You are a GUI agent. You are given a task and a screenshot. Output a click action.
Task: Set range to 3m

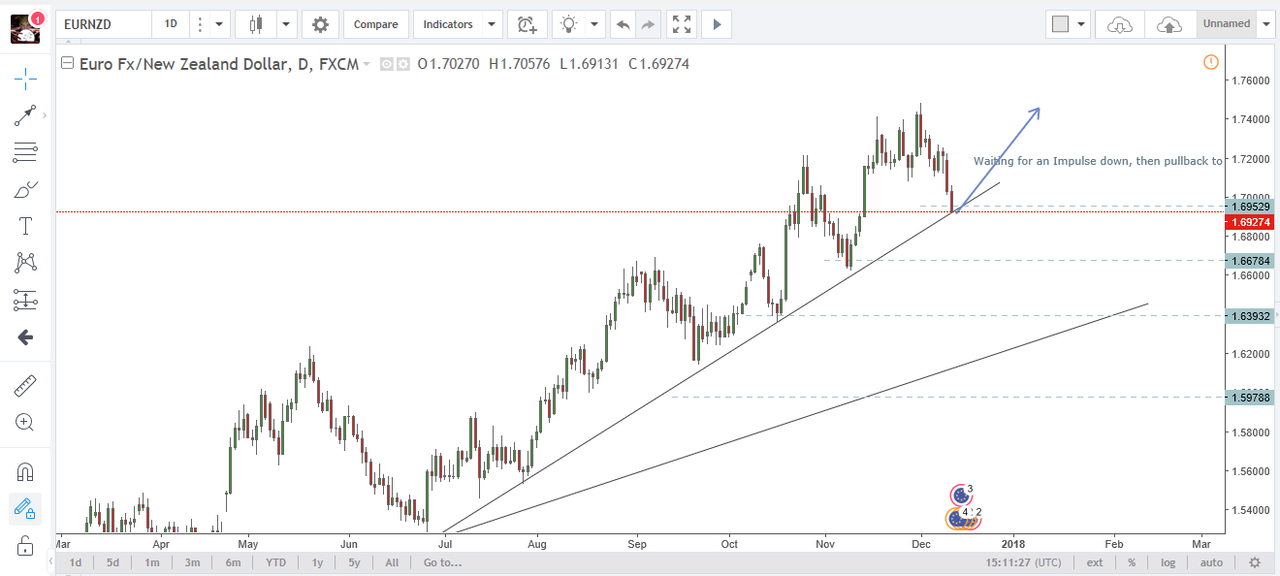(192, 563)
